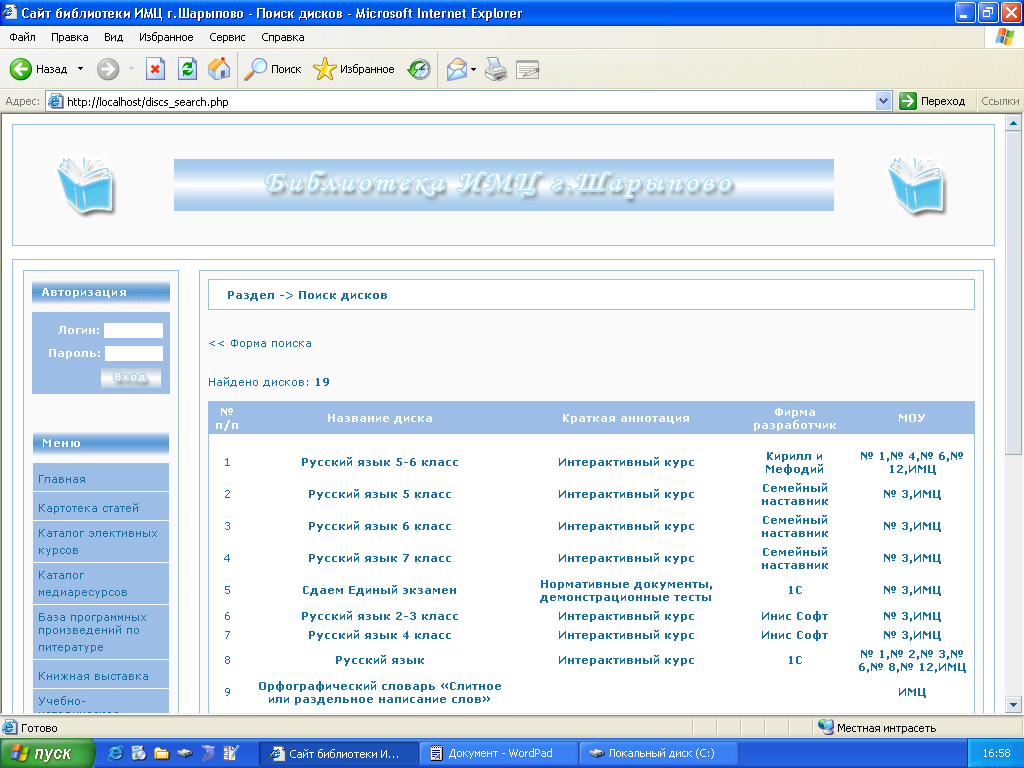This screenshot has height=768, width=1024.
Task: Refresh the page with the Refresh icon
Action: click(187, 69)
